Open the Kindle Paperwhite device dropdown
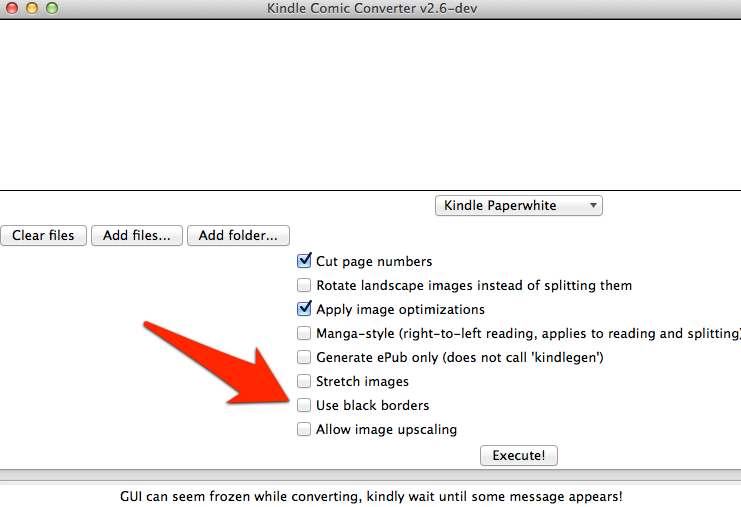Image resolution: width=741 pixels, height=507 pixels. 518,206
